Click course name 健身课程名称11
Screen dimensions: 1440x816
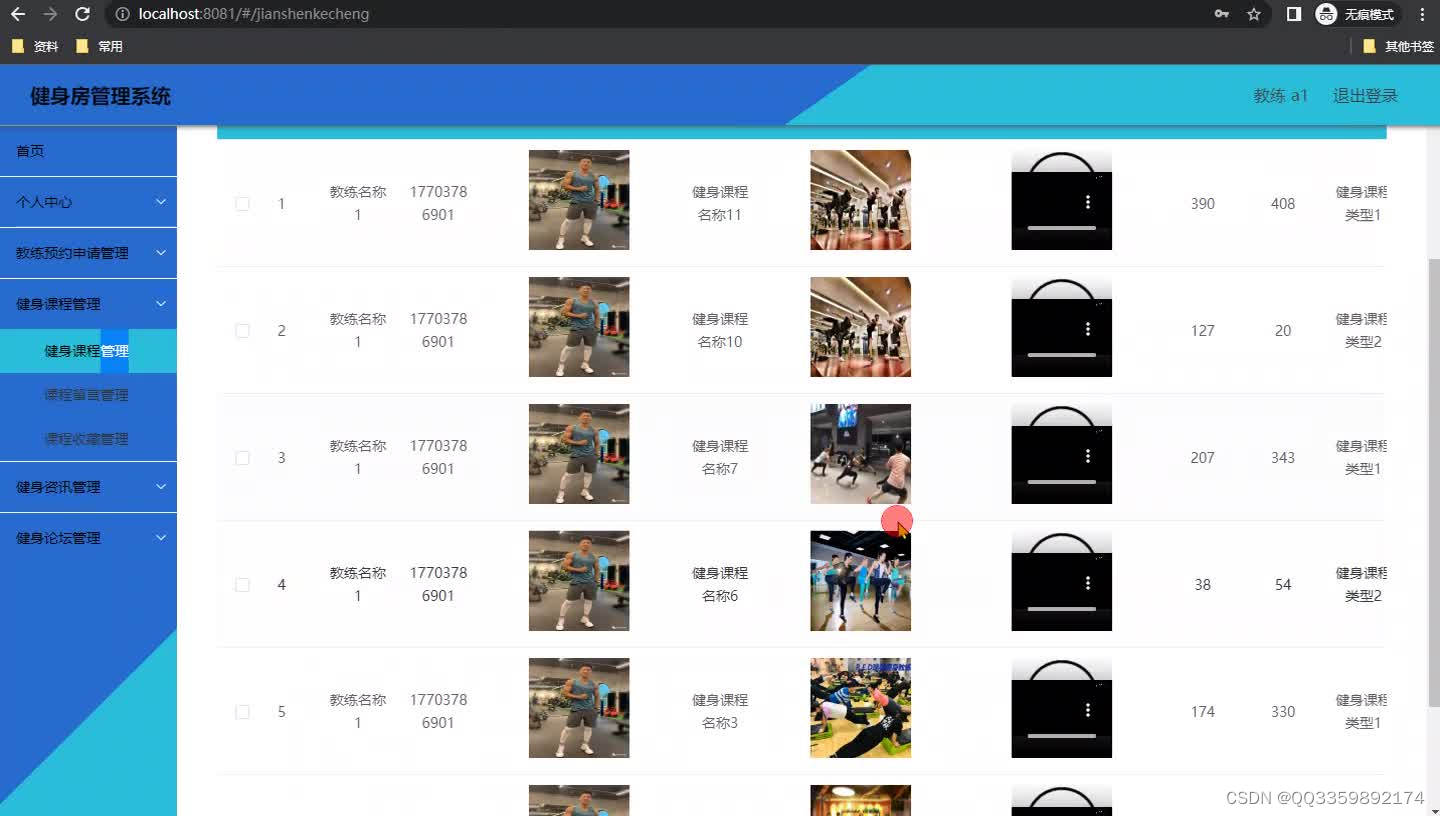tap(720, 203)
